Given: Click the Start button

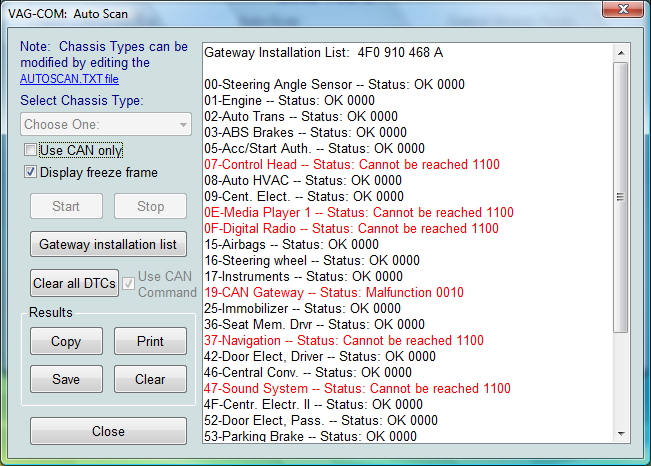Looking at the screenshot, I should click(66, 206).
